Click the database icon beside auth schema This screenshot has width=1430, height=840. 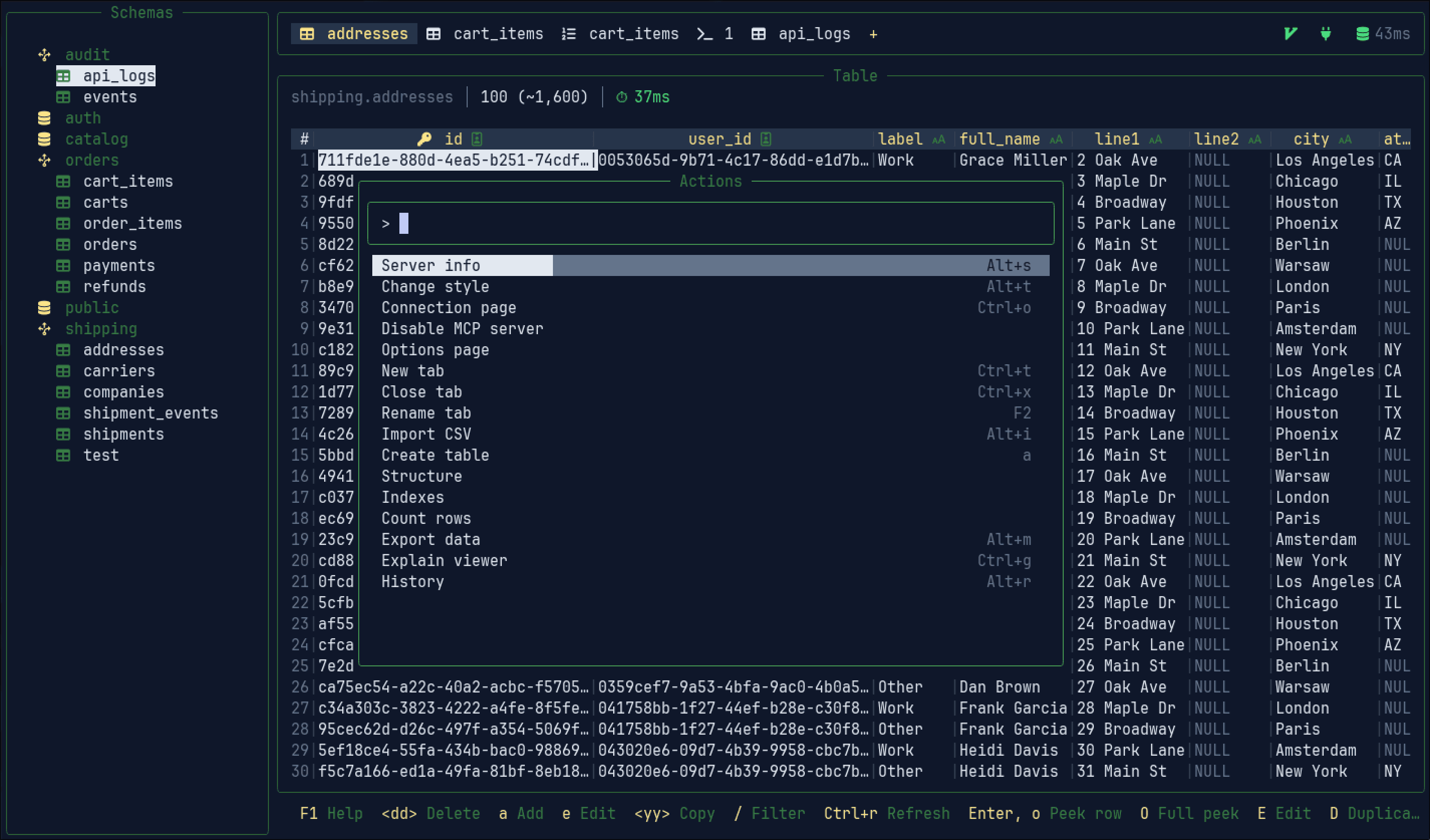44,118
